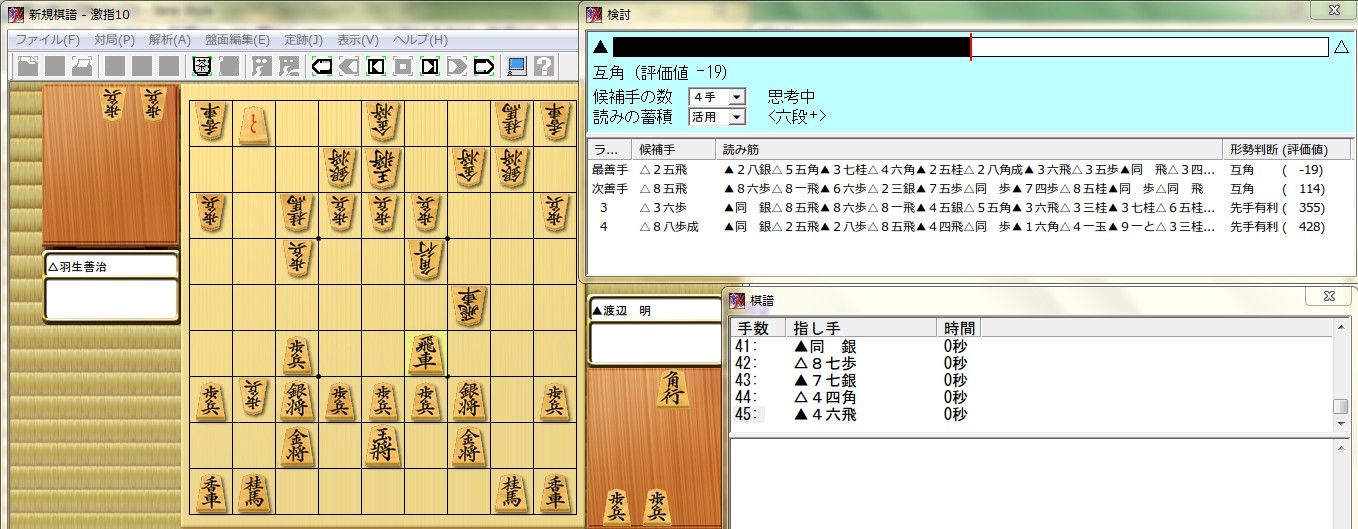
Task: Select the opponent rook on square 3五
Action: pos(469,307)
